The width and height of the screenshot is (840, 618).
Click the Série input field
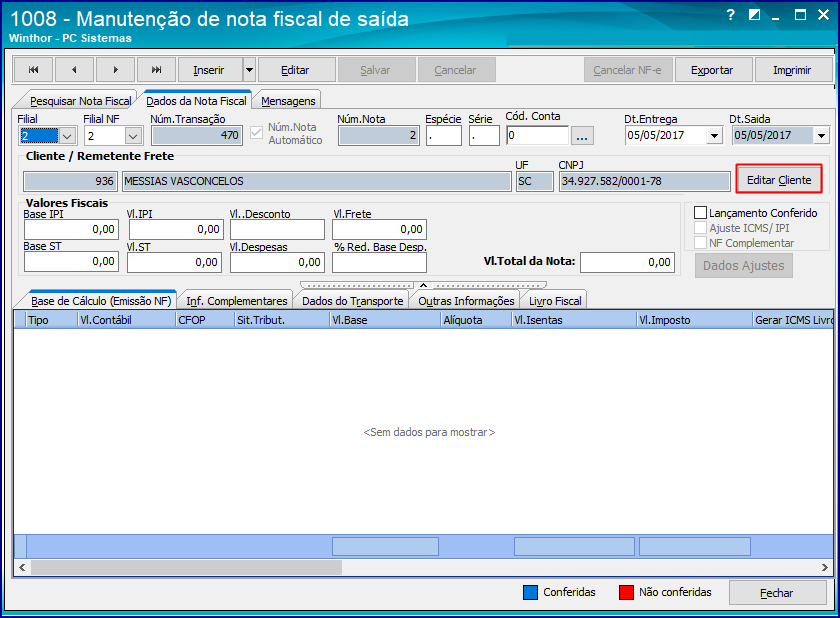tap(484, 135)
